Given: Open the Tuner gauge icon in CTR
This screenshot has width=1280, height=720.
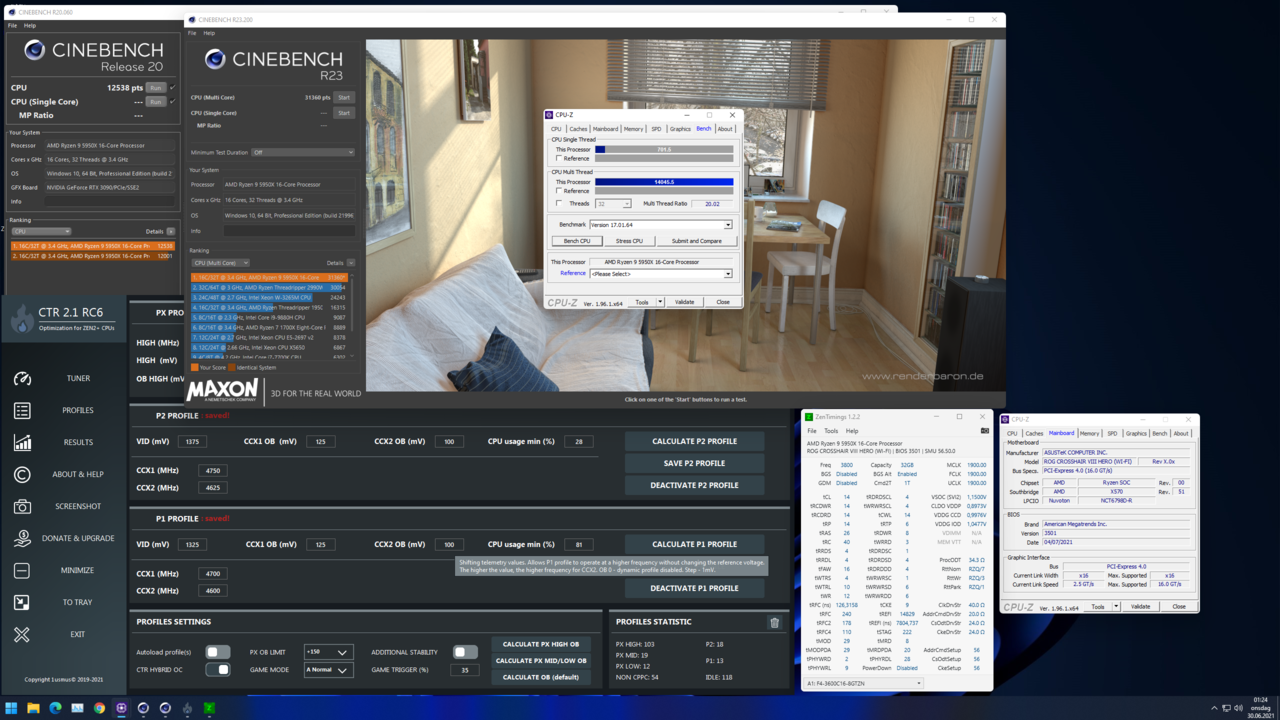Looking at the screenshot, I should click(22, 379).
